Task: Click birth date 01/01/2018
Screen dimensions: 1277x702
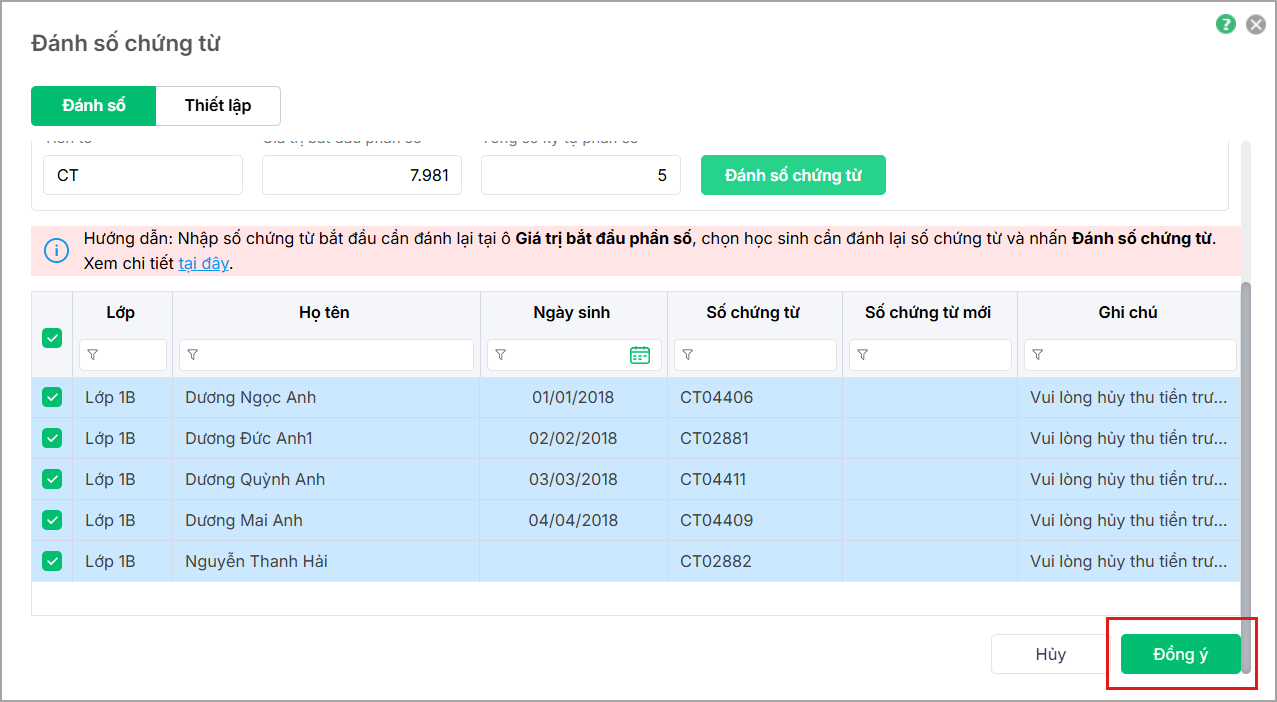Action: (x=573, y=397)
